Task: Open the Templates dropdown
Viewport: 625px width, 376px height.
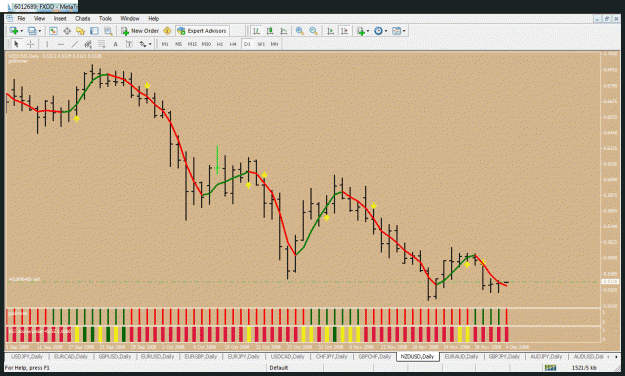Action: pyautogui.click(x=398, y=31)
